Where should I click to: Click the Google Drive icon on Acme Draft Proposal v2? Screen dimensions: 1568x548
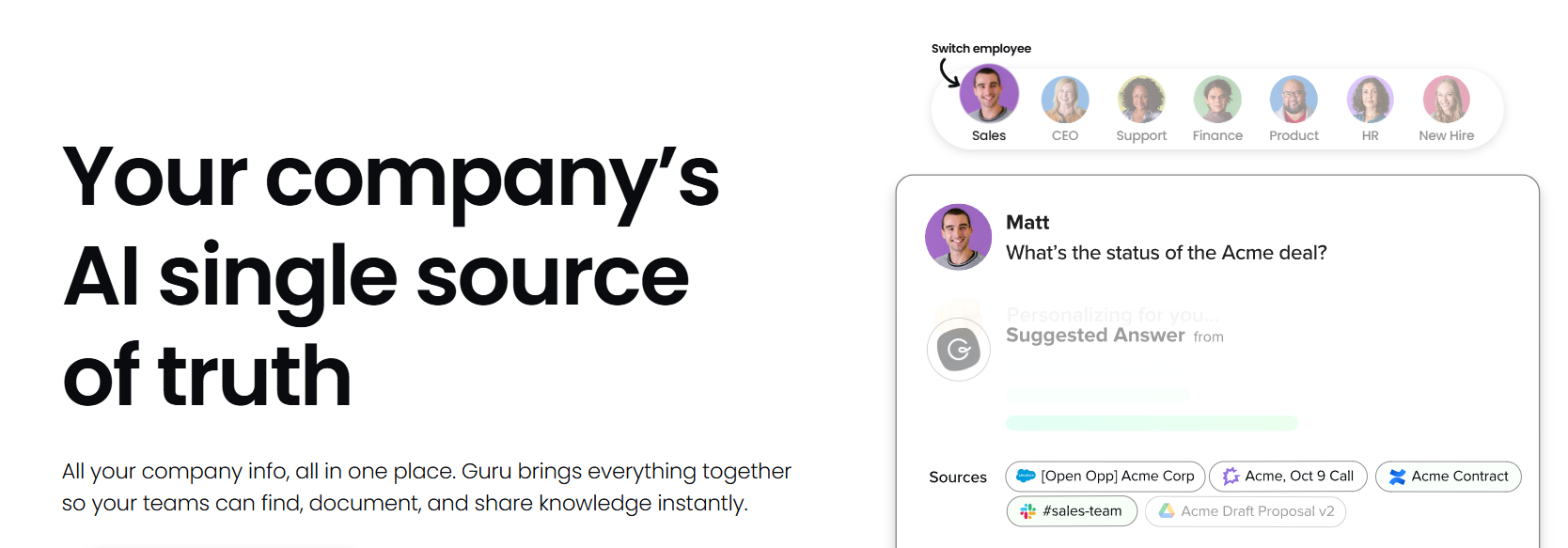coord(1166,511)
